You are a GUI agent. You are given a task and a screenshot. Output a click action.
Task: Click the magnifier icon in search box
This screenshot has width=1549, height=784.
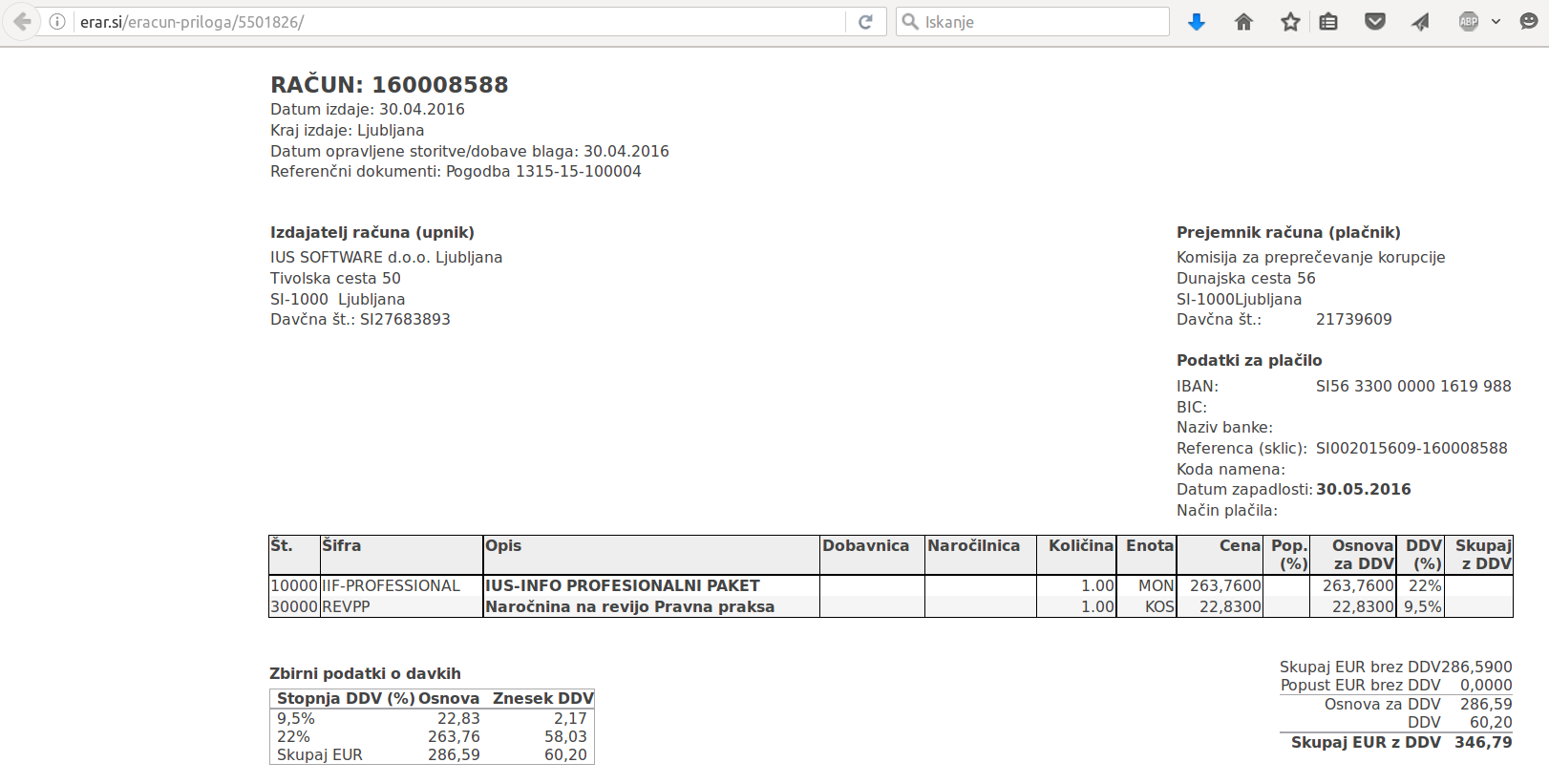tap(910, 22)
